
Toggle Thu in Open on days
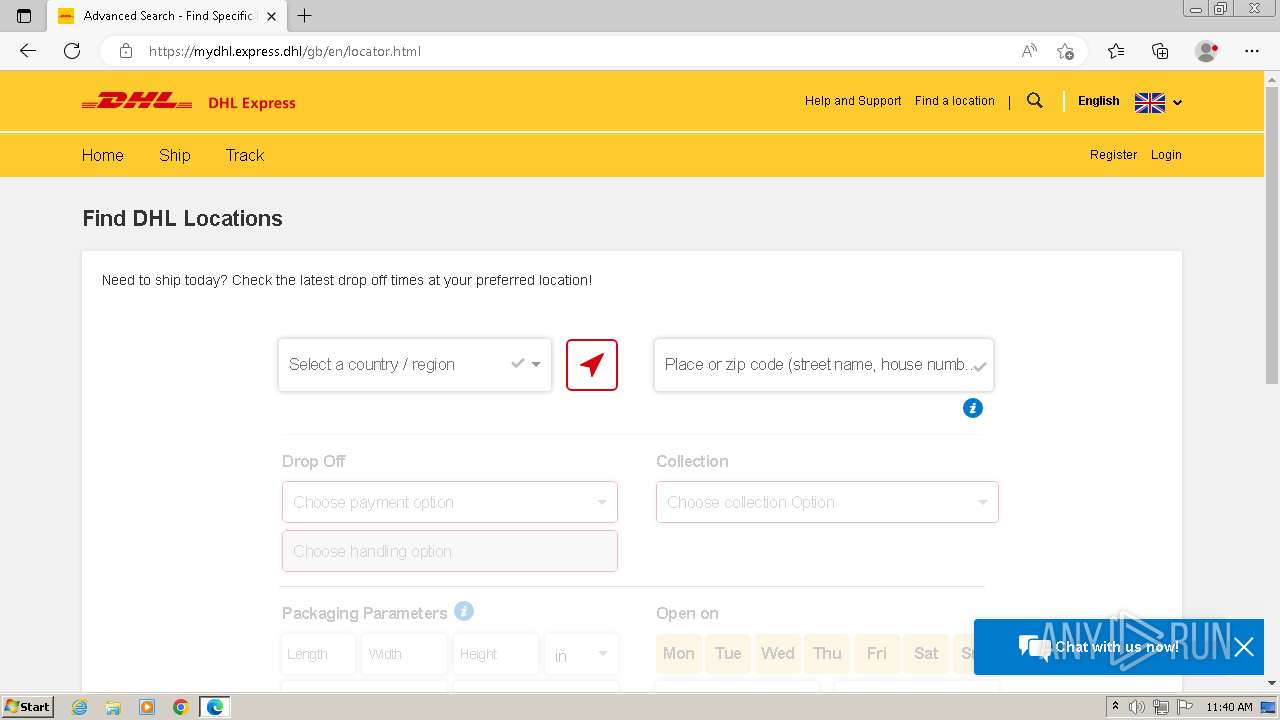click(x=827, y=653)
